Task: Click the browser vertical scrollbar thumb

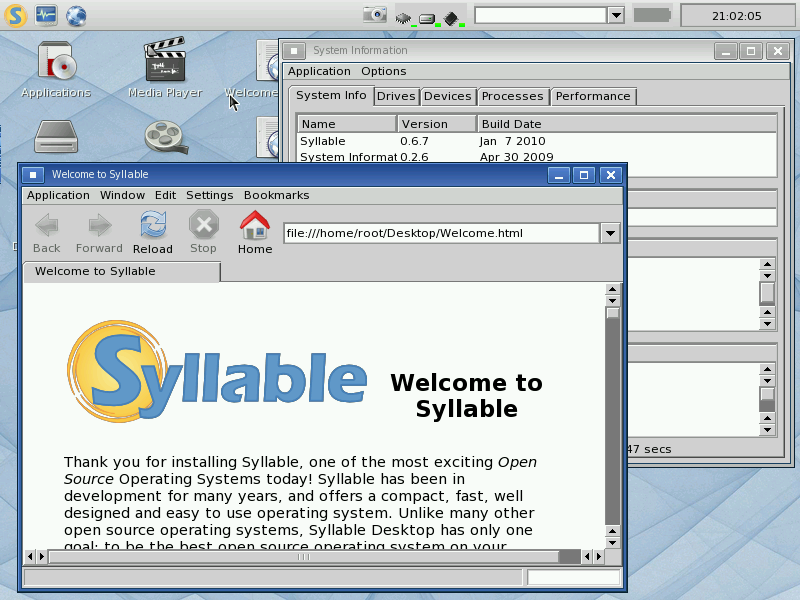Action: pos(613,313)
